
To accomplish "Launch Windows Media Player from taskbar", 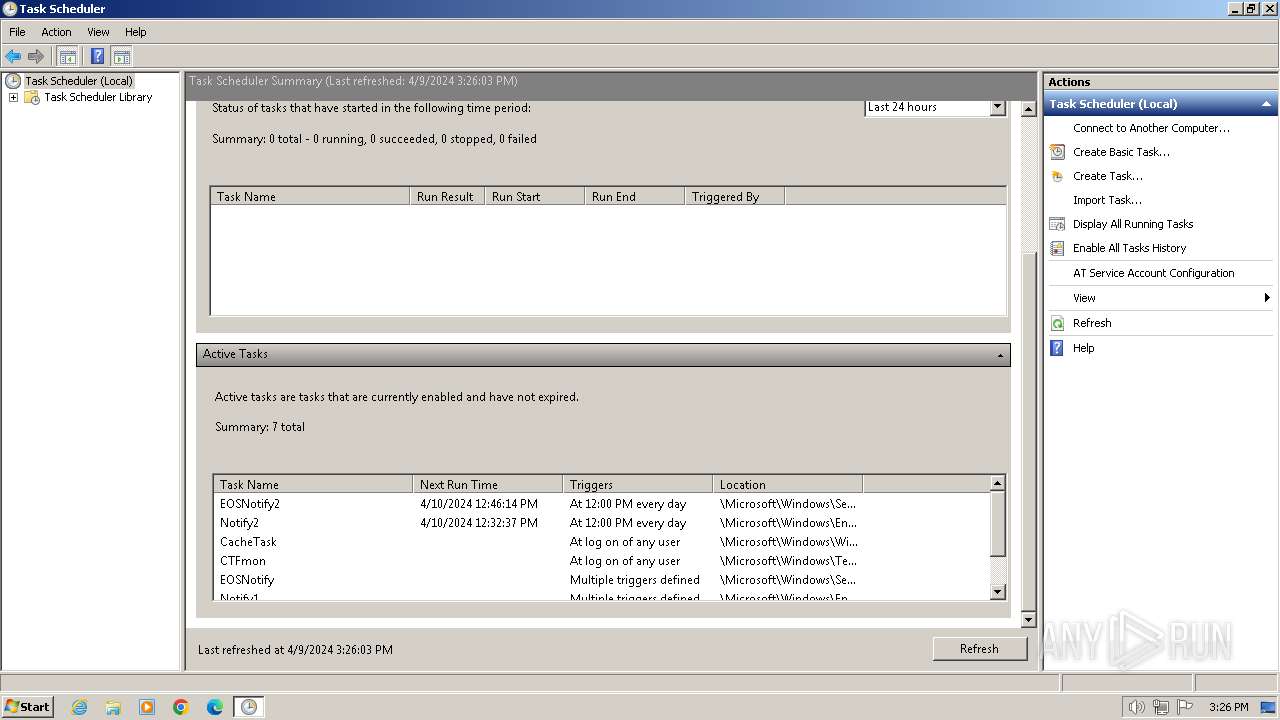I will coord(147,707).
